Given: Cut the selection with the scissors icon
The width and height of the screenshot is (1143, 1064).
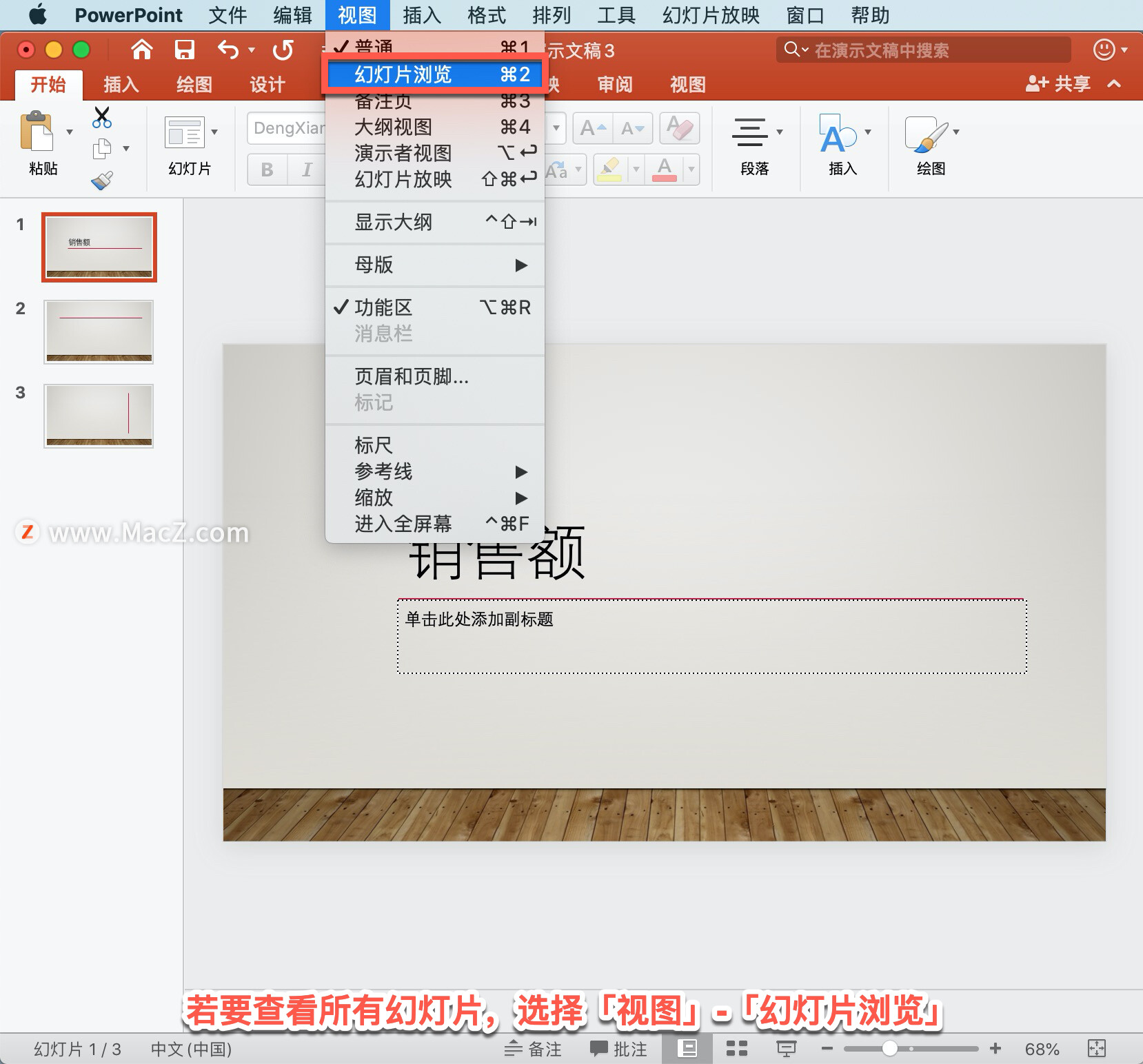Looking at the screenshot, I should click(102, 117).
